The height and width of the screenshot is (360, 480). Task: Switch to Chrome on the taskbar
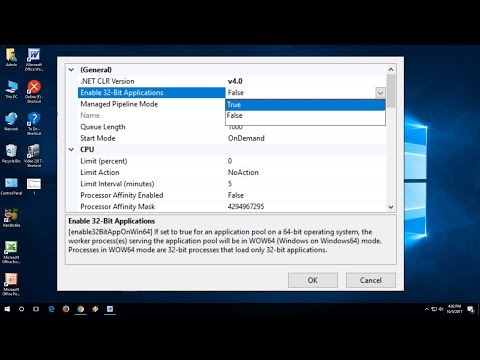coord(81,309)
